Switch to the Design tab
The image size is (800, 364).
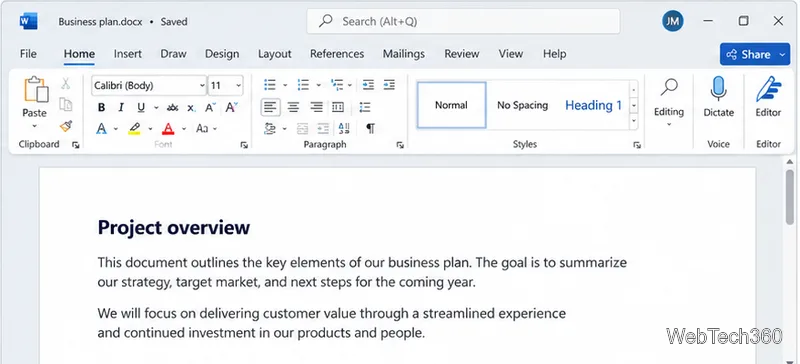click(222, 54)
